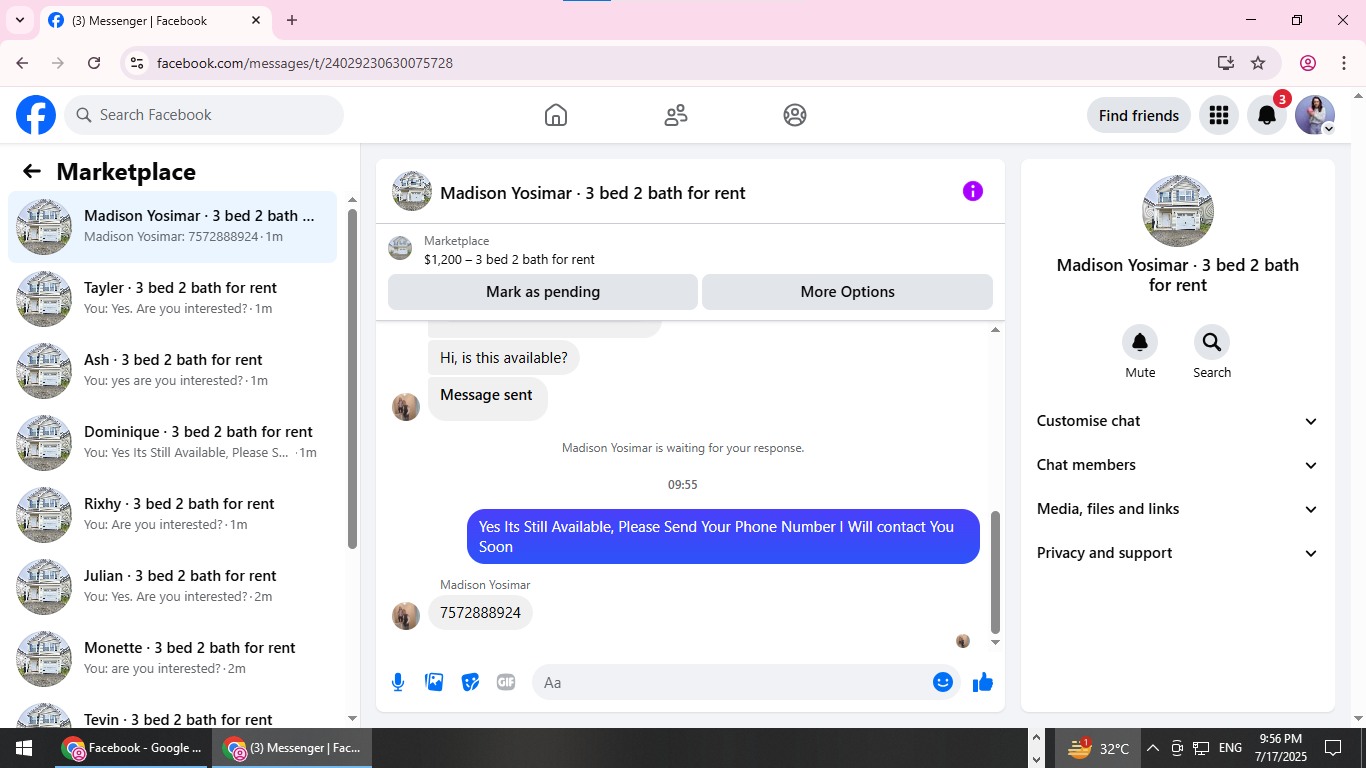
Task: Select the Messenger Facebook browser tab
Action: tap(155, 21)
